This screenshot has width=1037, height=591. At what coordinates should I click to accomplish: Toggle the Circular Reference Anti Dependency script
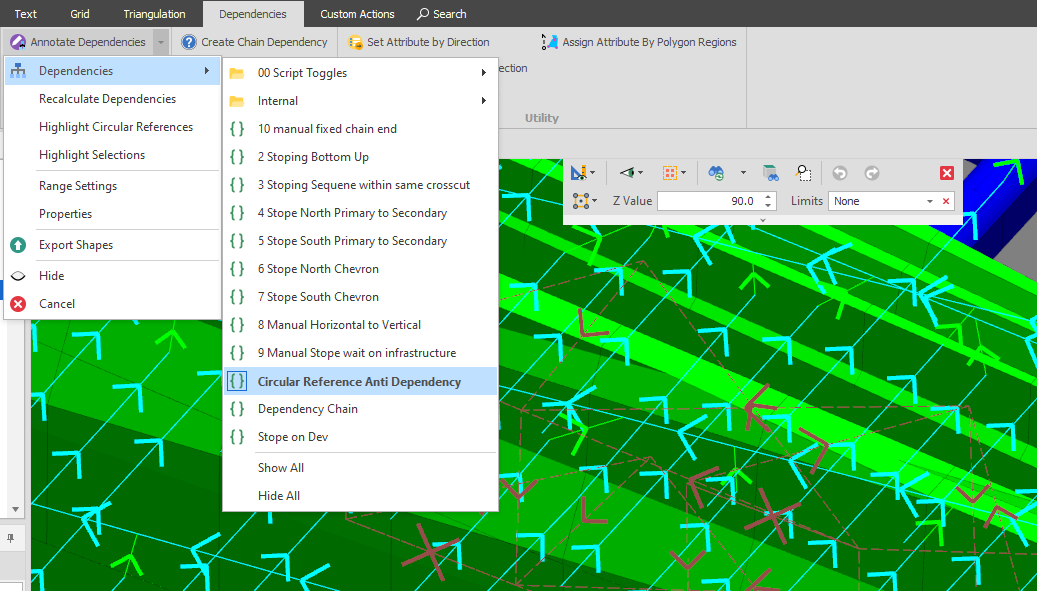pyautogui.click(x=359, y=381)
